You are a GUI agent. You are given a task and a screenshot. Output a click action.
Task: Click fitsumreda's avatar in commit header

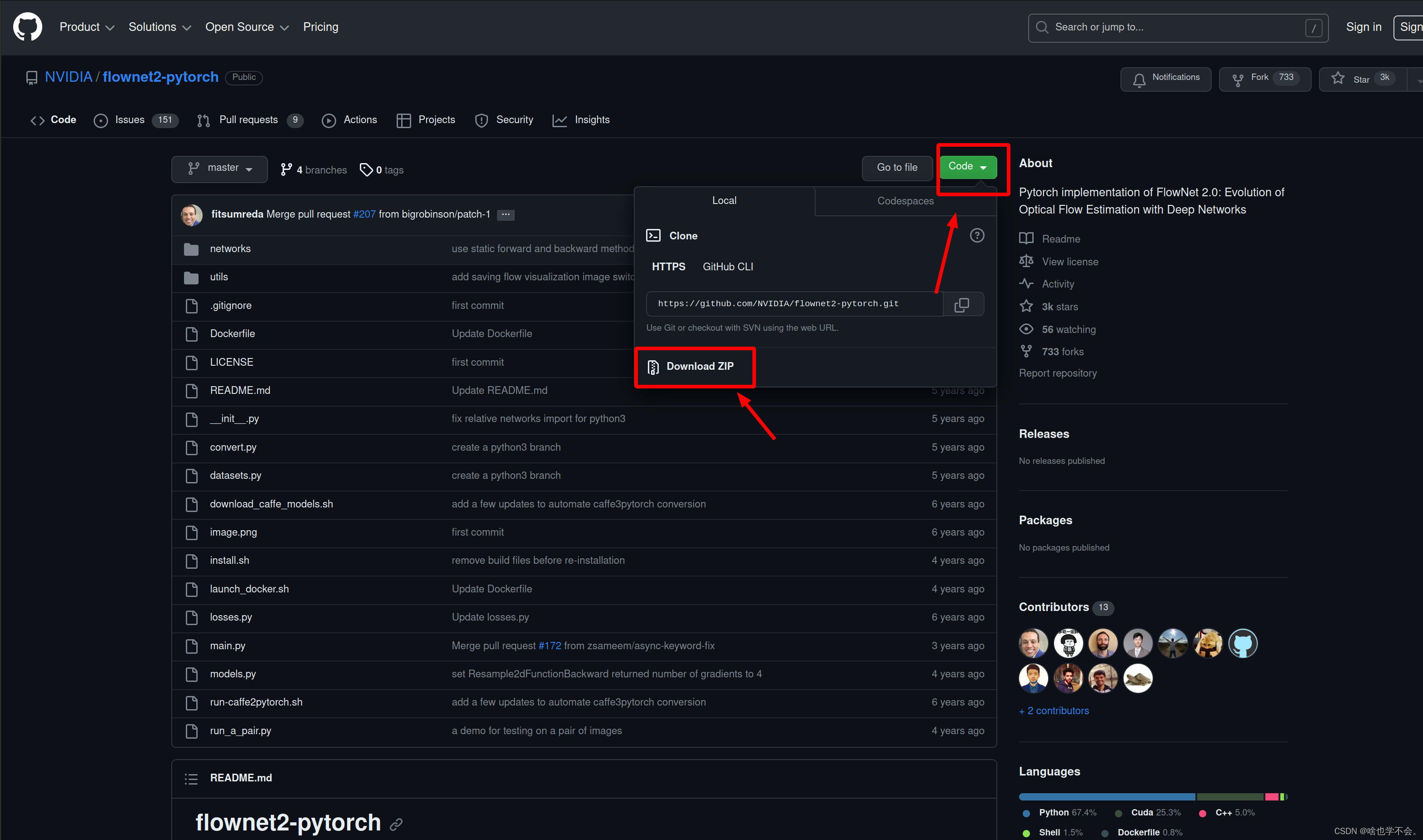(192, 215)
